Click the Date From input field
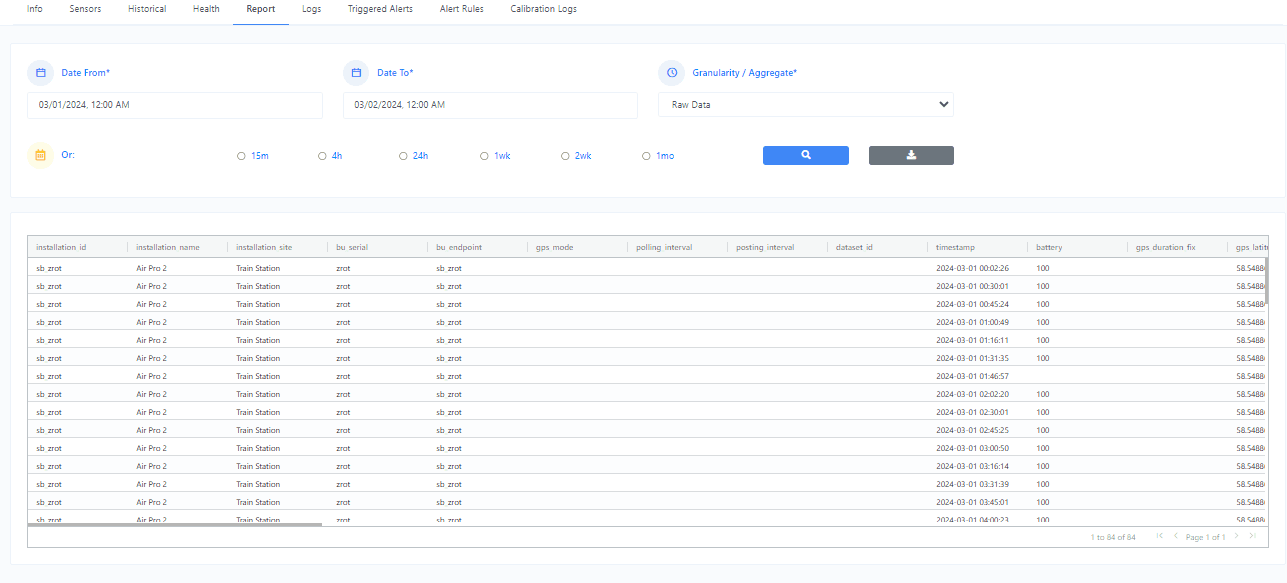The height and width of the screenshot is (583, 1287). pos(175,104)
